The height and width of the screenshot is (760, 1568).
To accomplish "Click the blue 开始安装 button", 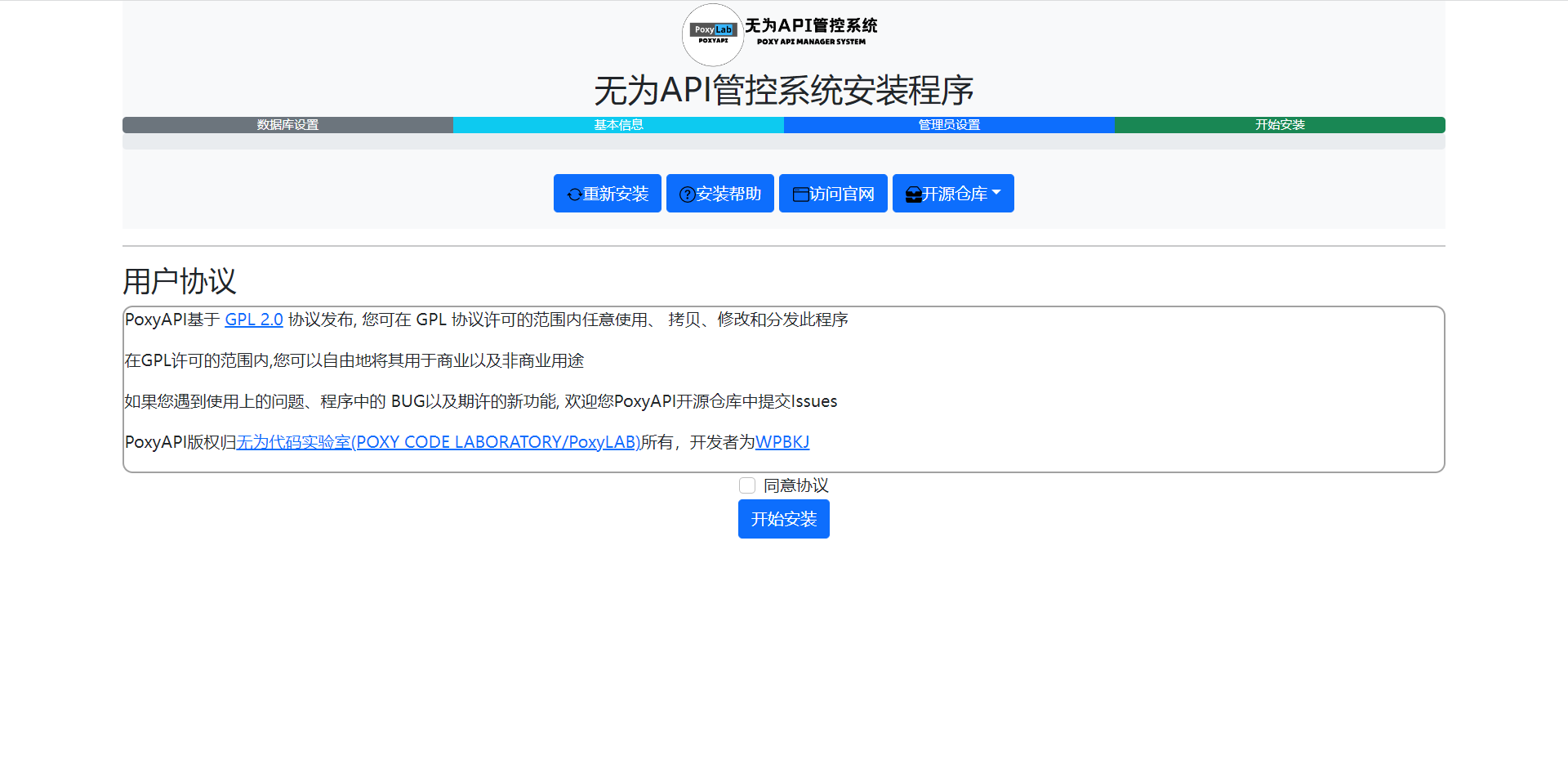I will pyautogui.click(x=784, y=519).
